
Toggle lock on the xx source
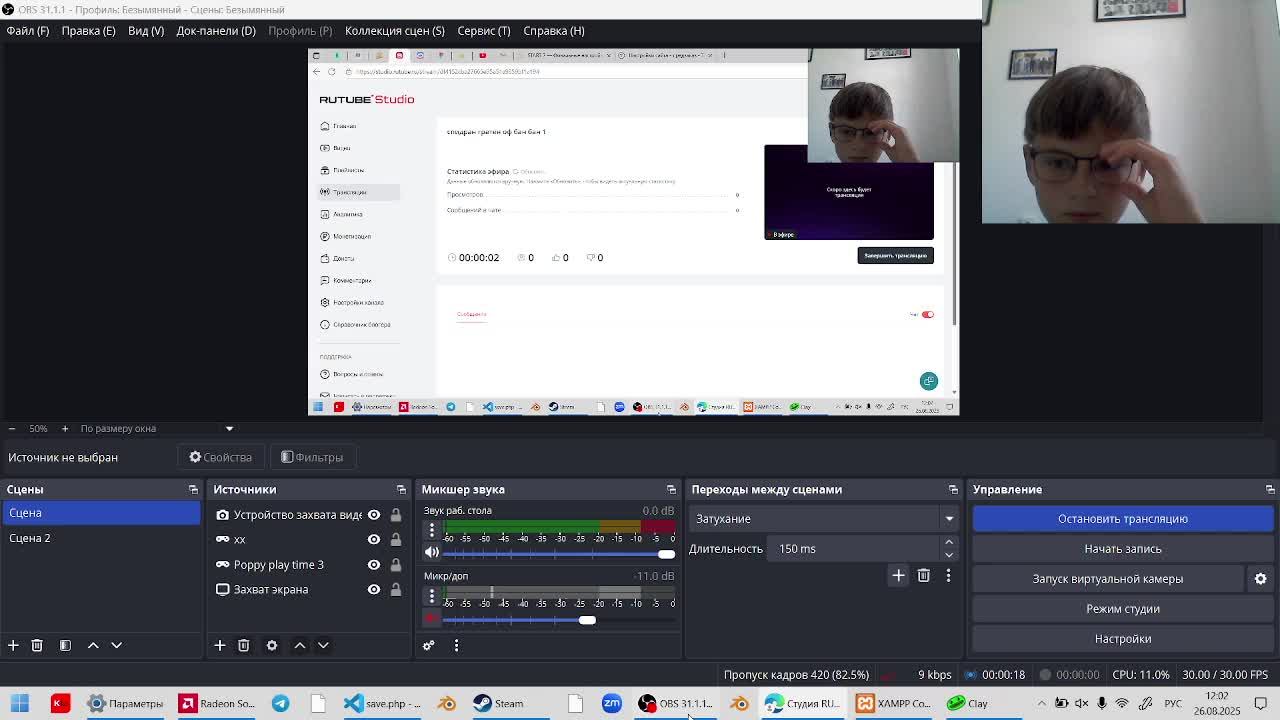pos(396,539)
